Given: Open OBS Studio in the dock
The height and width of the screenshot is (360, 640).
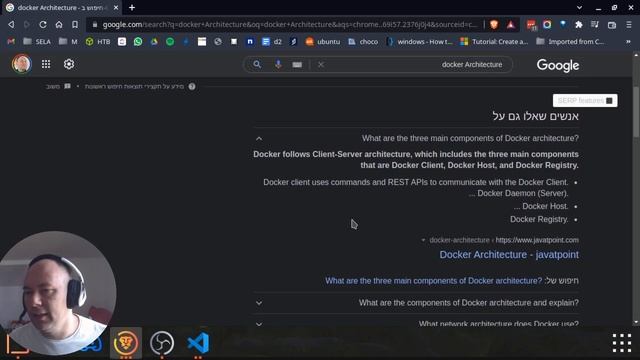Looking at the screenshot, I should [x=162, y=343].
